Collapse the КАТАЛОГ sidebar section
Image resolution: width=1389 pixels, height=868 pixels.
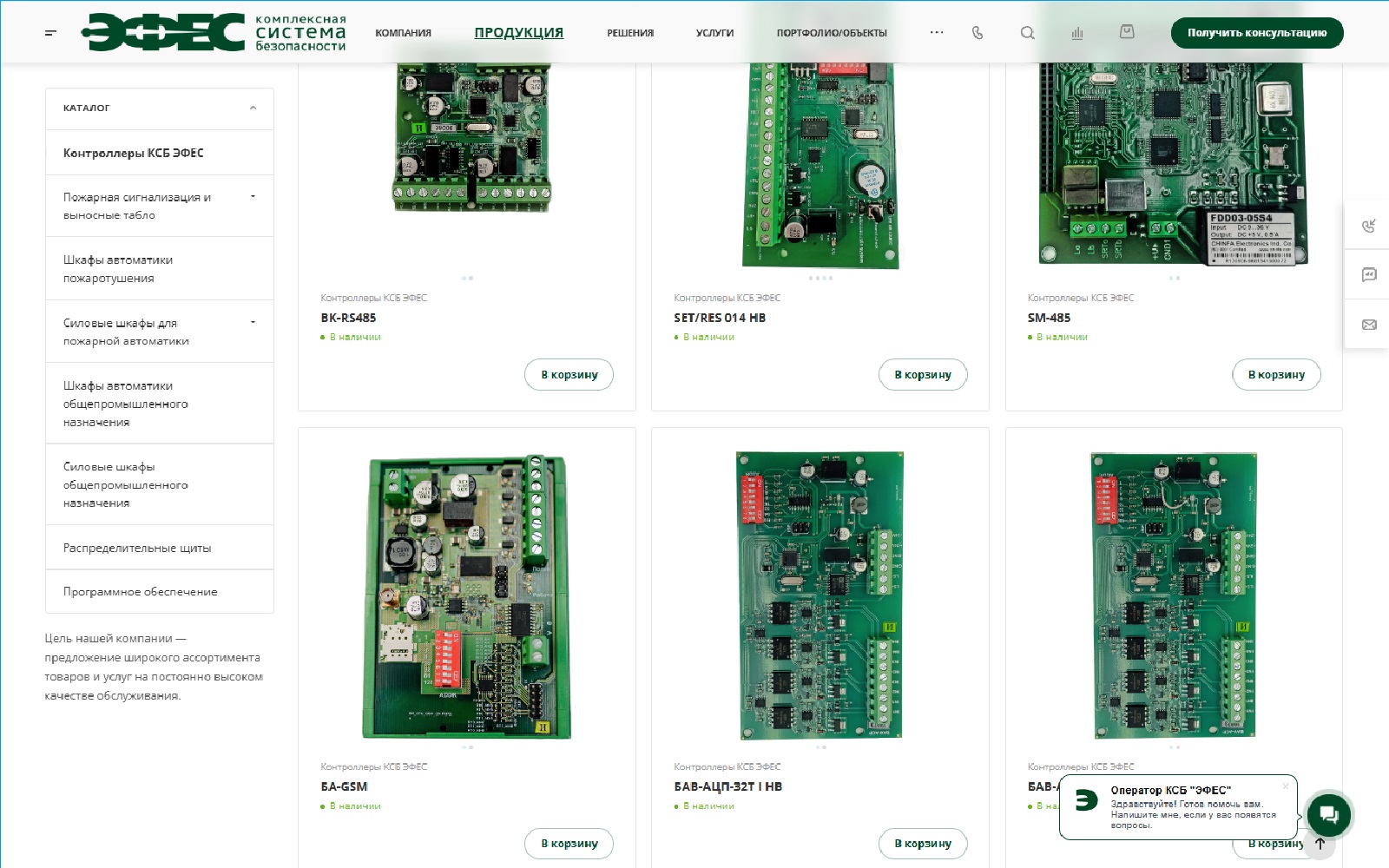pos(253,108)
